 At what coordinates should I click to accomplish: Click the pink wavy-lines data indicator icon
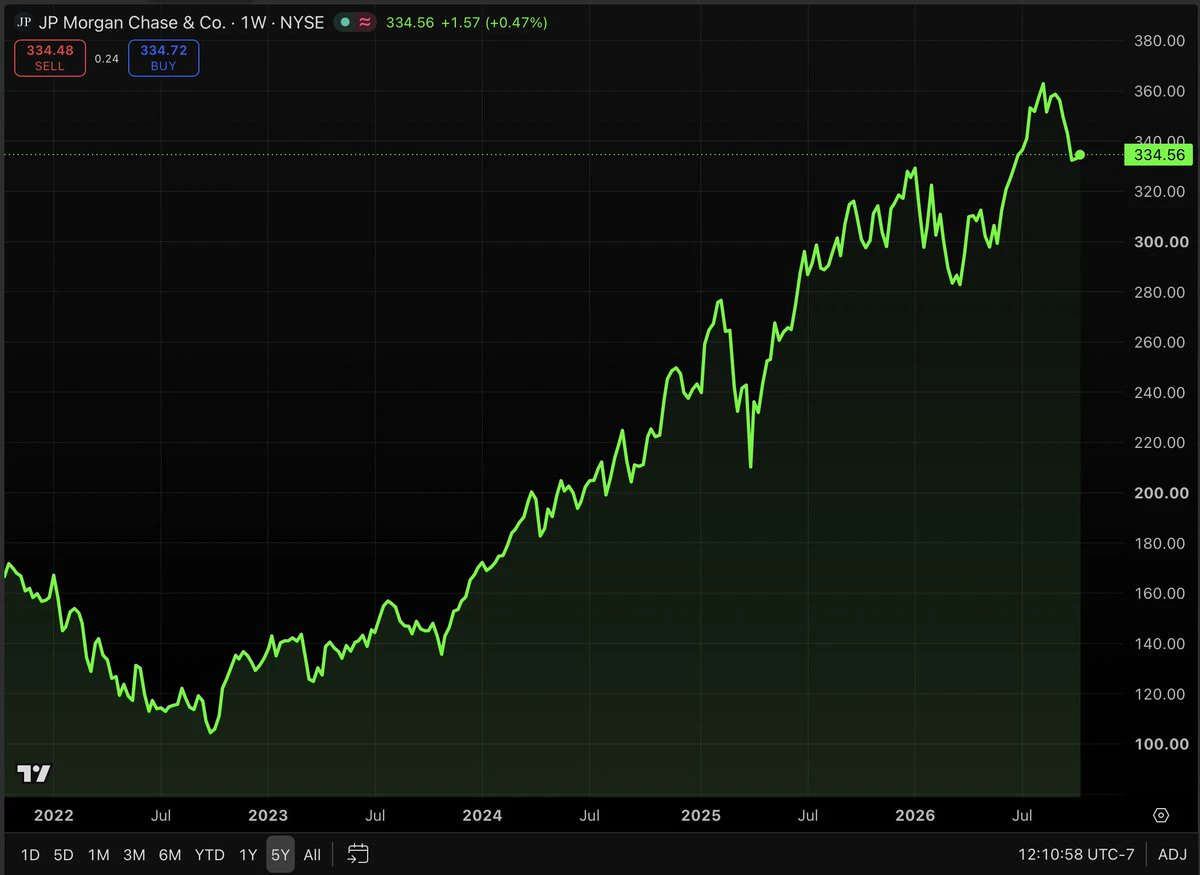(366, 22)
